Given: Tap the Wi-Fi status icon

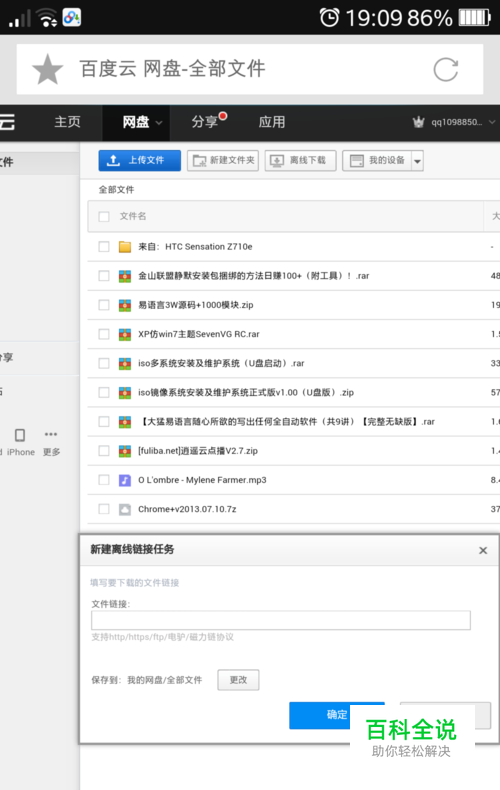Looking at the screenshot, I should coord(47,18).
